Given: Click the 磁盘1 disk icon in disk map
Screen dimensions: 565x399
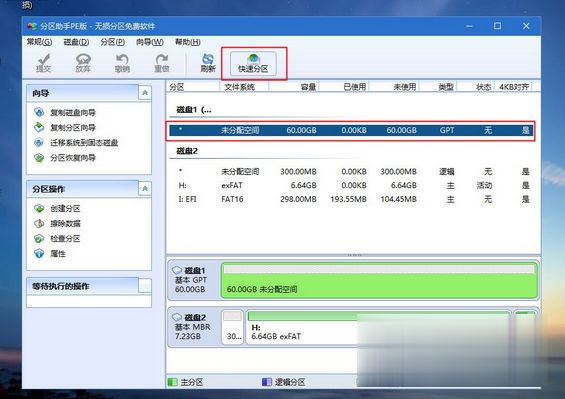Looking at the screenshot, I should pos(177,270).
